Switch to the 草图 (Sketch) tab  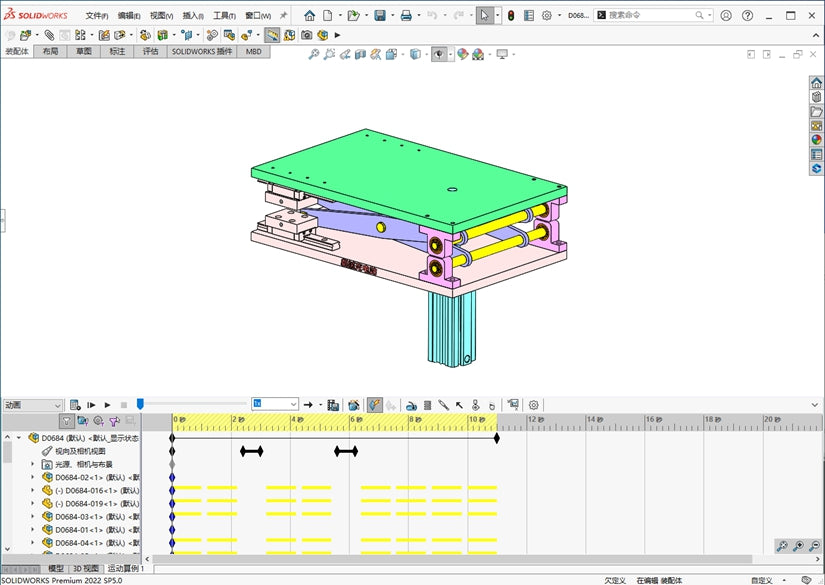[x=84, y=52]
